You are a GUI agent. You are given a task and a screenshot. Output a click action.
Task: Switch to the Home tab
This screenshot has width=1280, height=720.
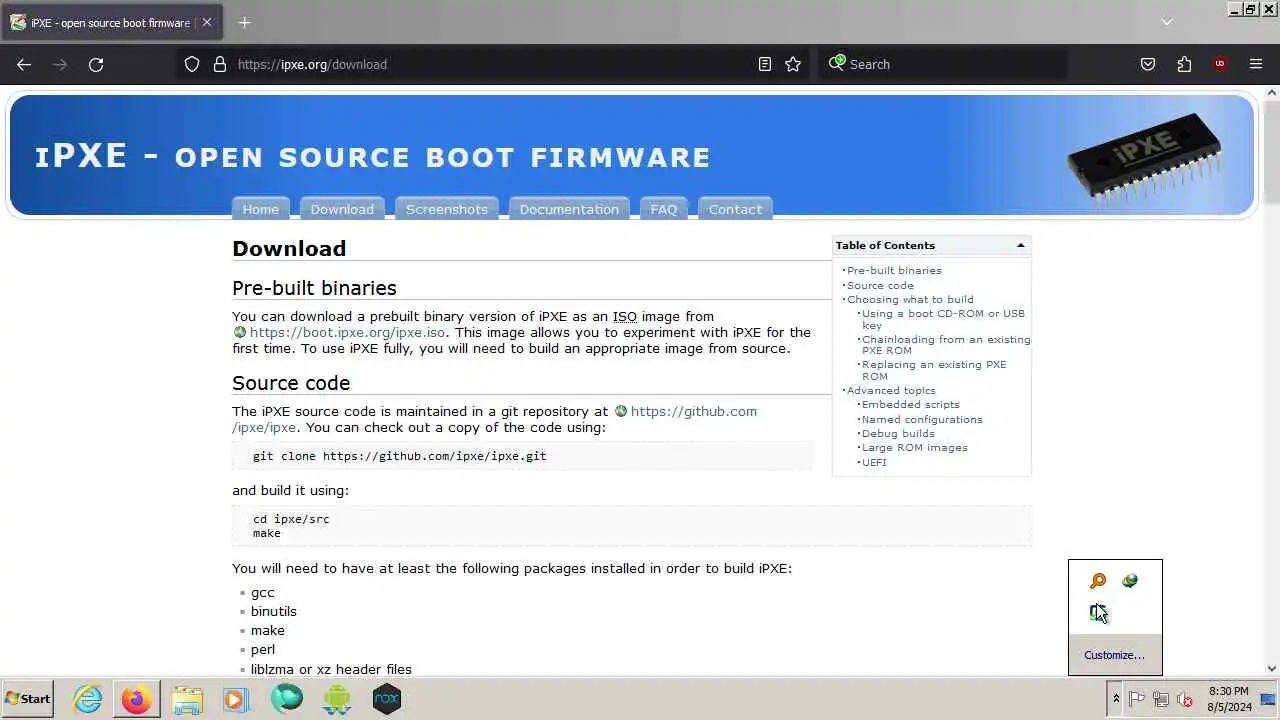coord(260,209)
